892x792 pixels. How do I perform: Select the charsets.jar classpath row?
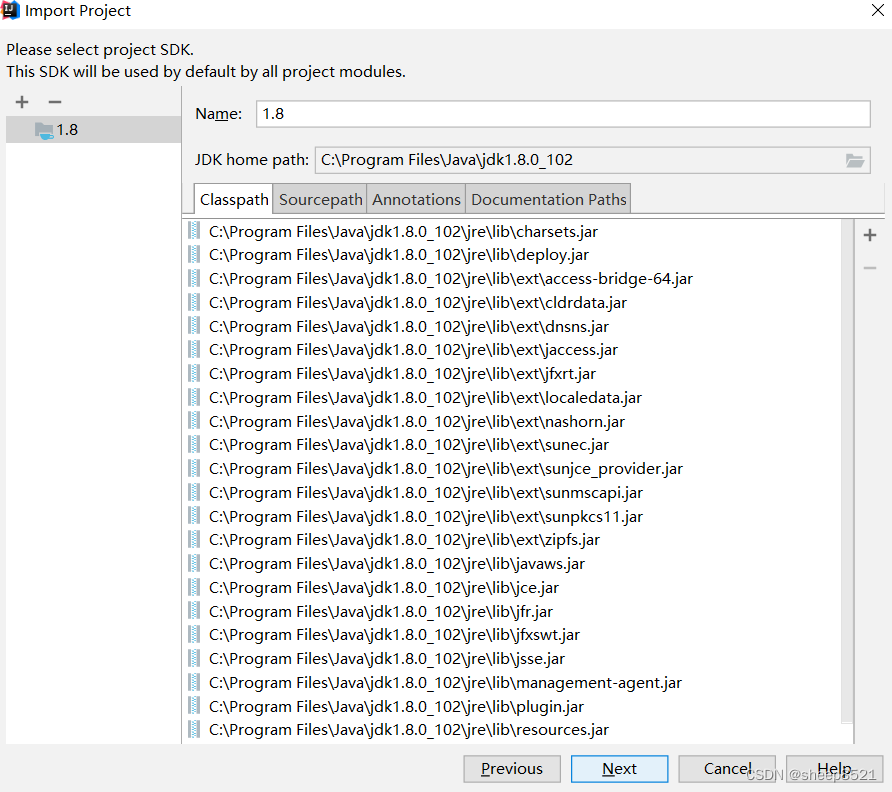pos(512,232)
